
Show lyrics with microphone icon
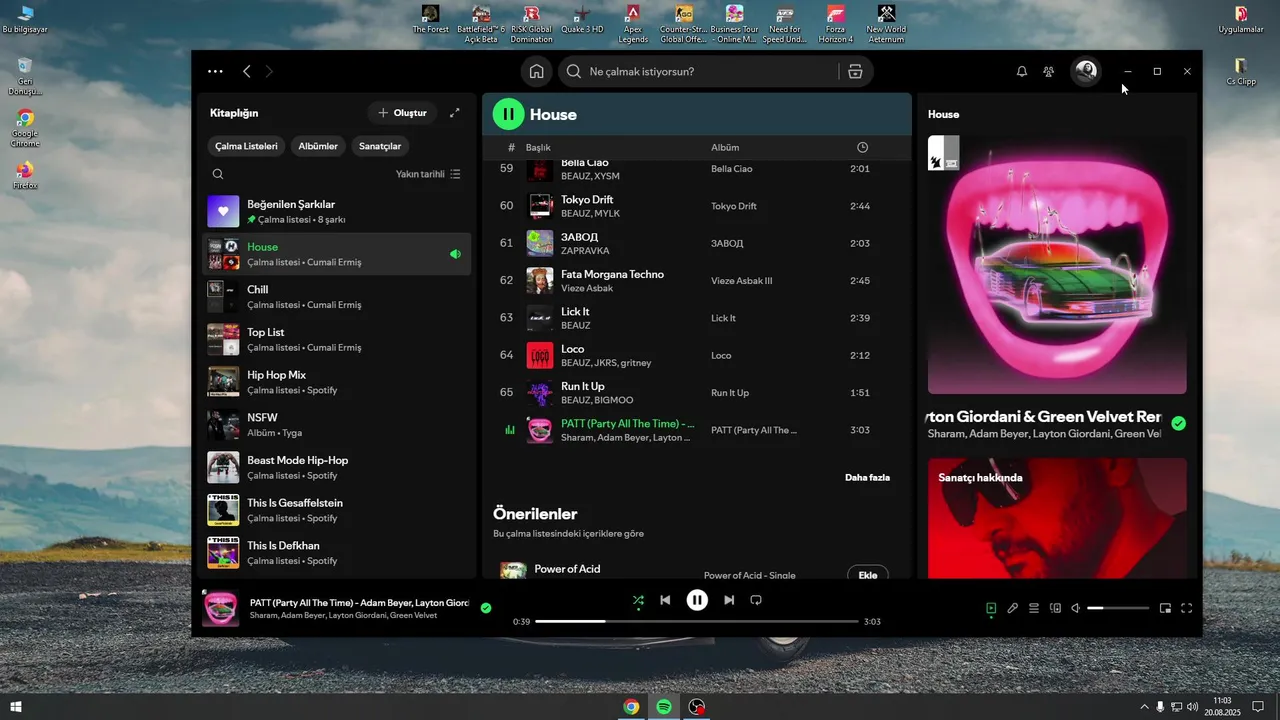[1012, 608]
